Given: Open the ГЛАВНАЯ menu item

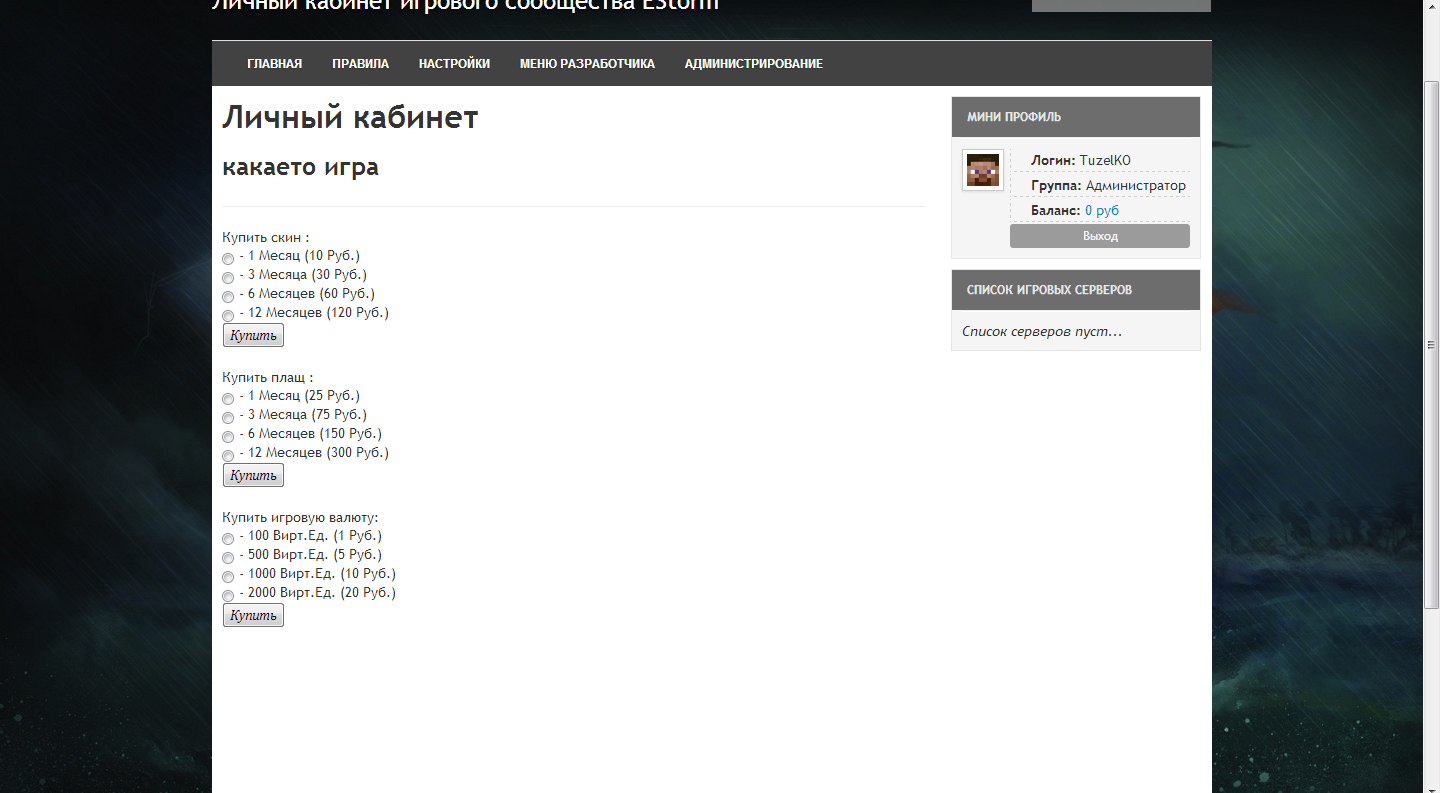Looking at the screenshot, I should pyautogui.click(x=275, y=64).
